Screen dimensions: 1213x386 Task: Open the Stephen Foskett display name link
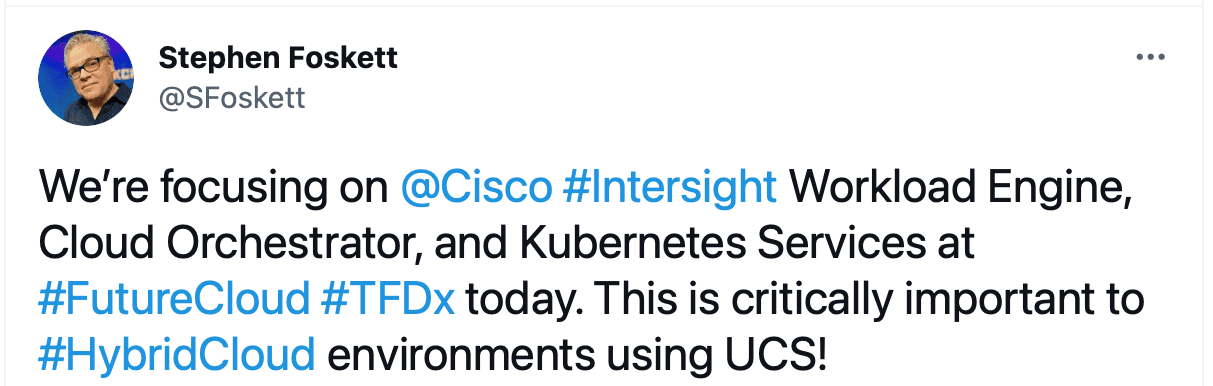coord(278,59)
